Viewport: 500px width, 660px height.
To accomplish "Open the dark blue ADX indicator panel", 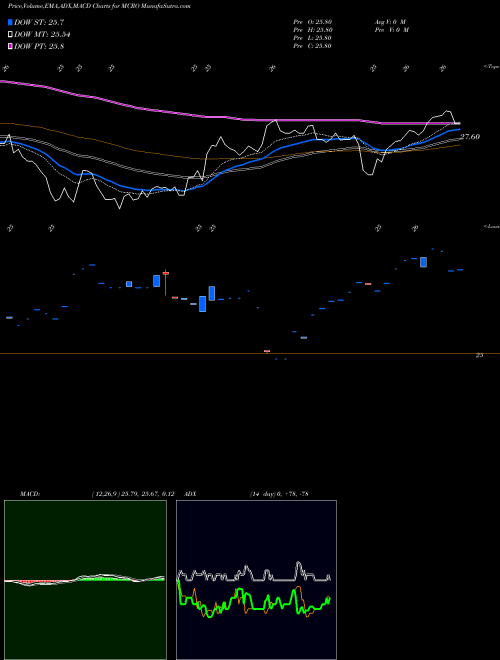I will tap(256, 580).
